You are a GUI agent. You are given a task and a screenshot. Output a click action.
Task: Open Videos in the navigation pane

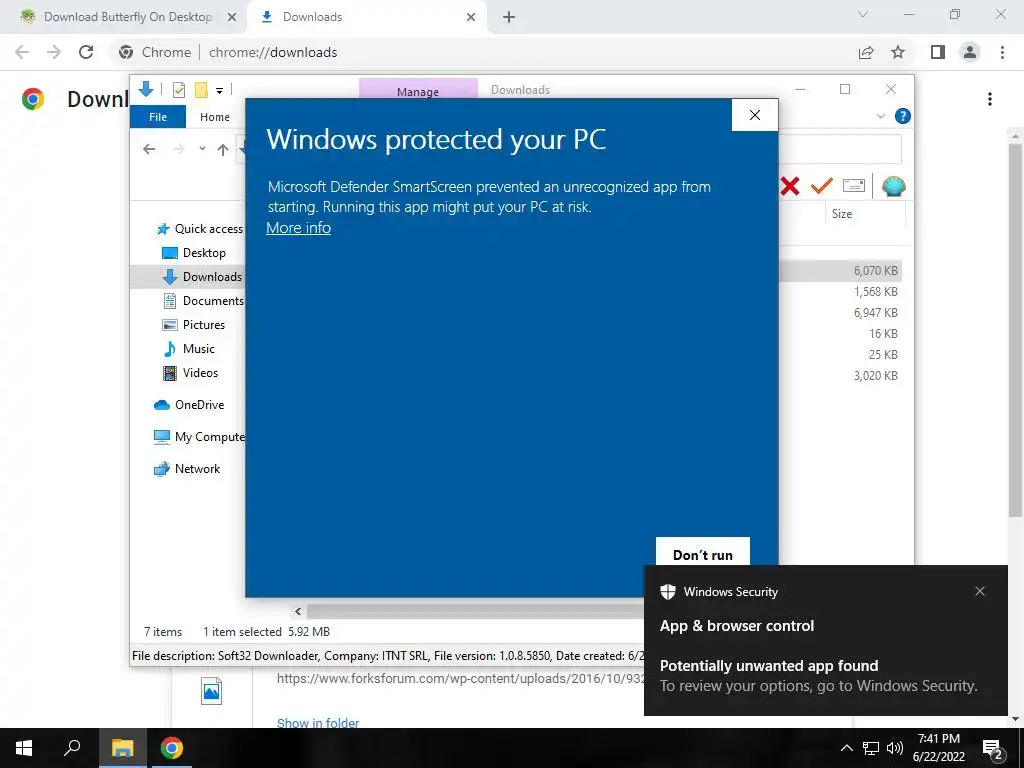point(189,373)
